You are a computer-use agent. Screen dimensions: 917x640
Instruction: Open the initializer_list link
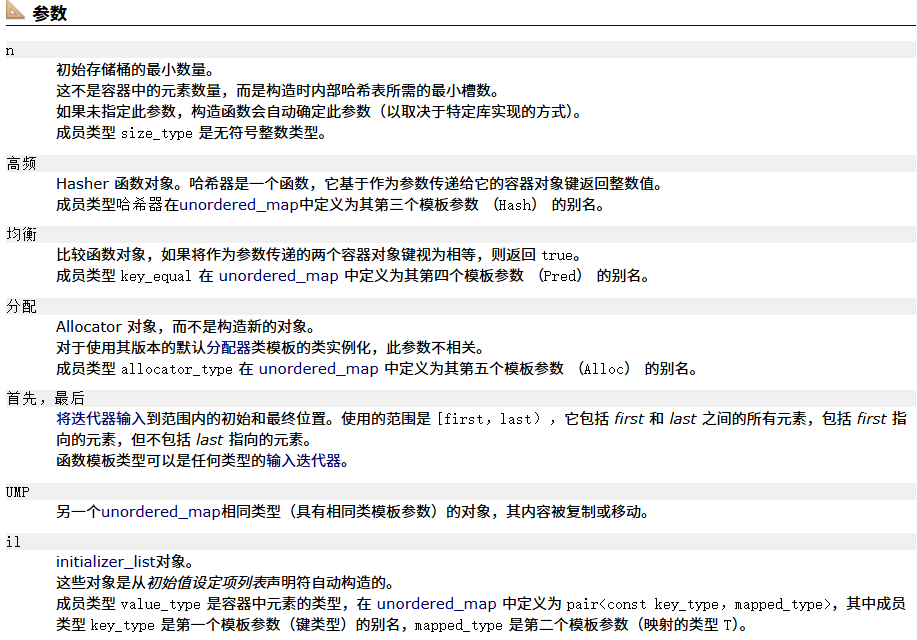(105, 562)
